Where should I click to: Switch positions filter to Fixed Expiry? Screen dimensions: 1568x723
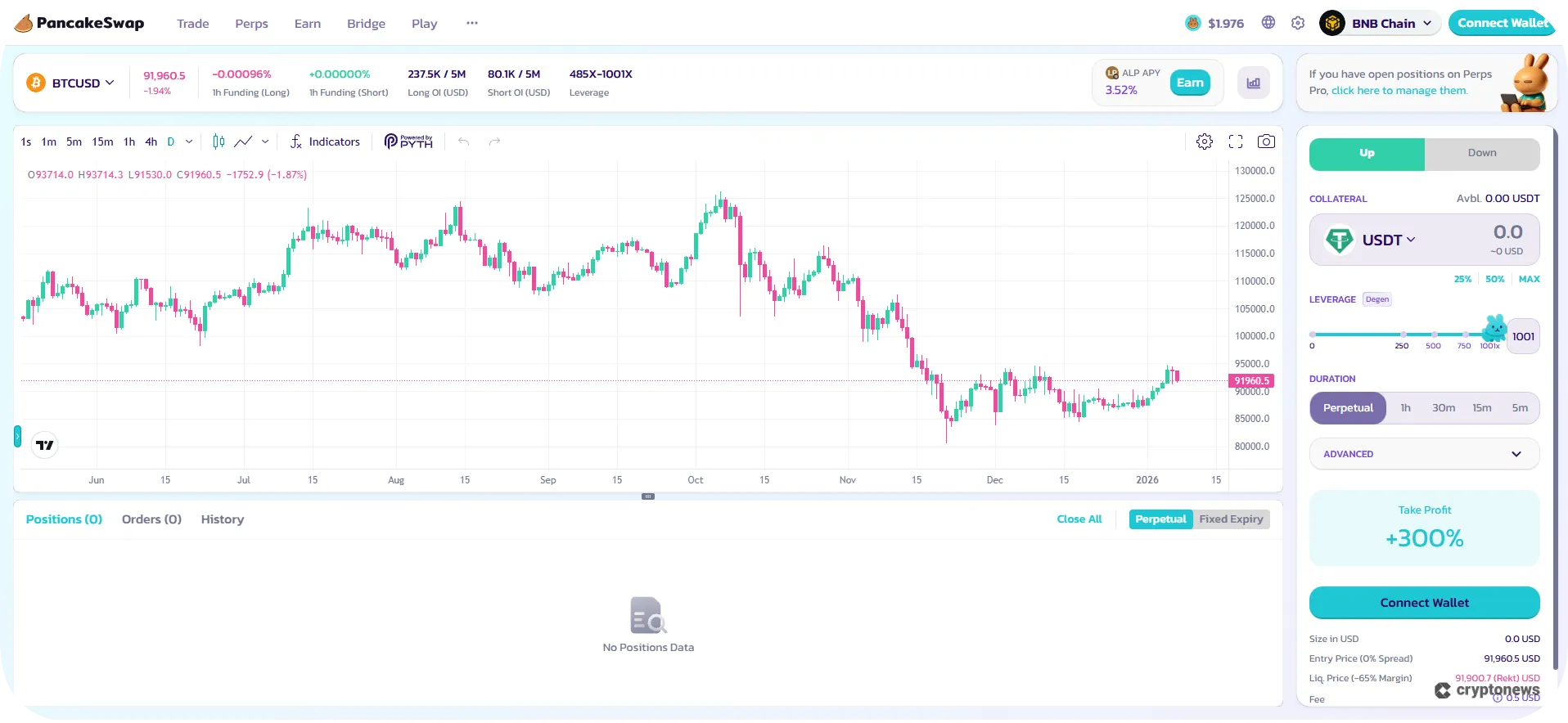tap(1231, 519)
